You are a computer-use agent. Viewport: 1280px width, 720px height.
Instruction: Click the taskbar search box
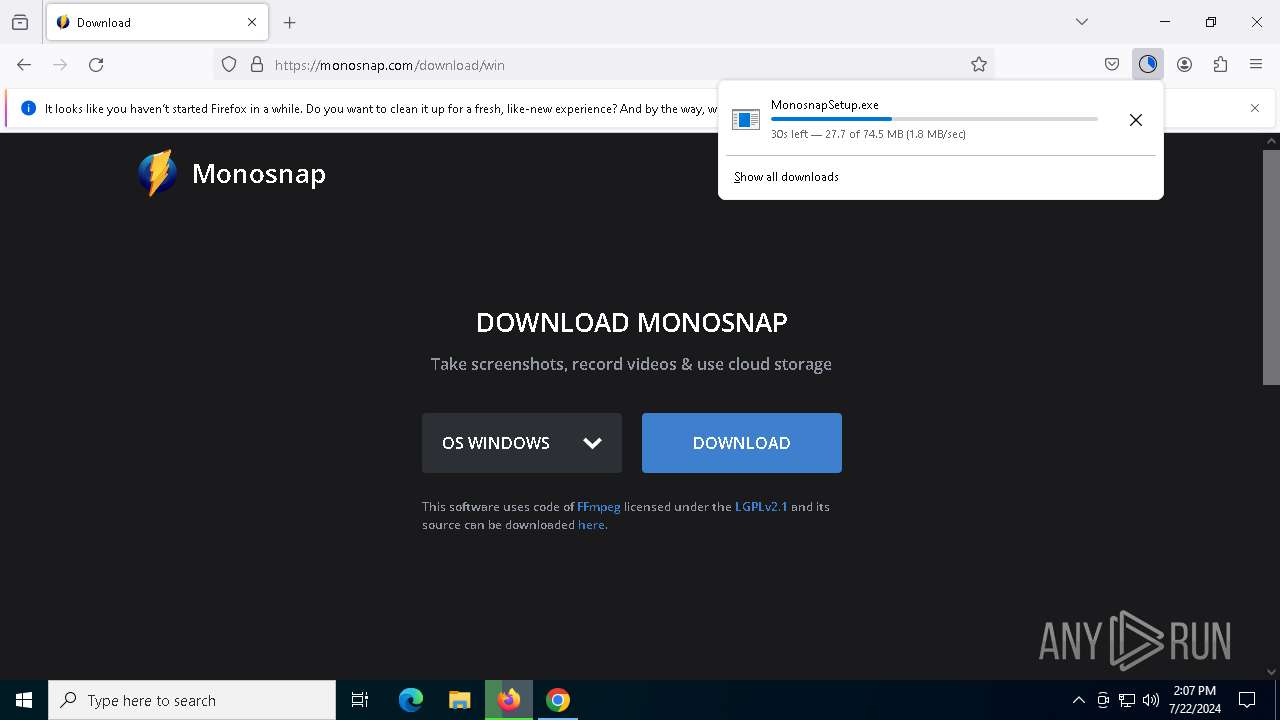[192, 700]
